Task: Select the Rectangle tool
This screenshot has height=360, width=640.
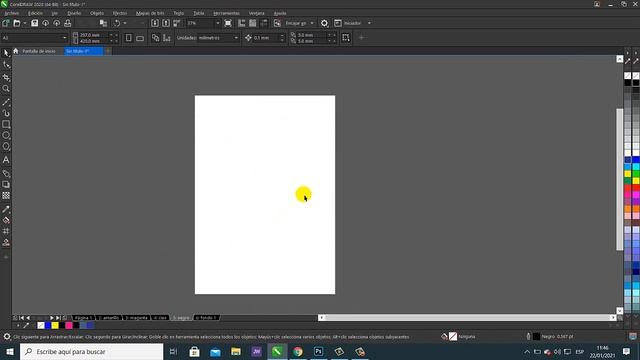Action: click(x=6, y=124)
